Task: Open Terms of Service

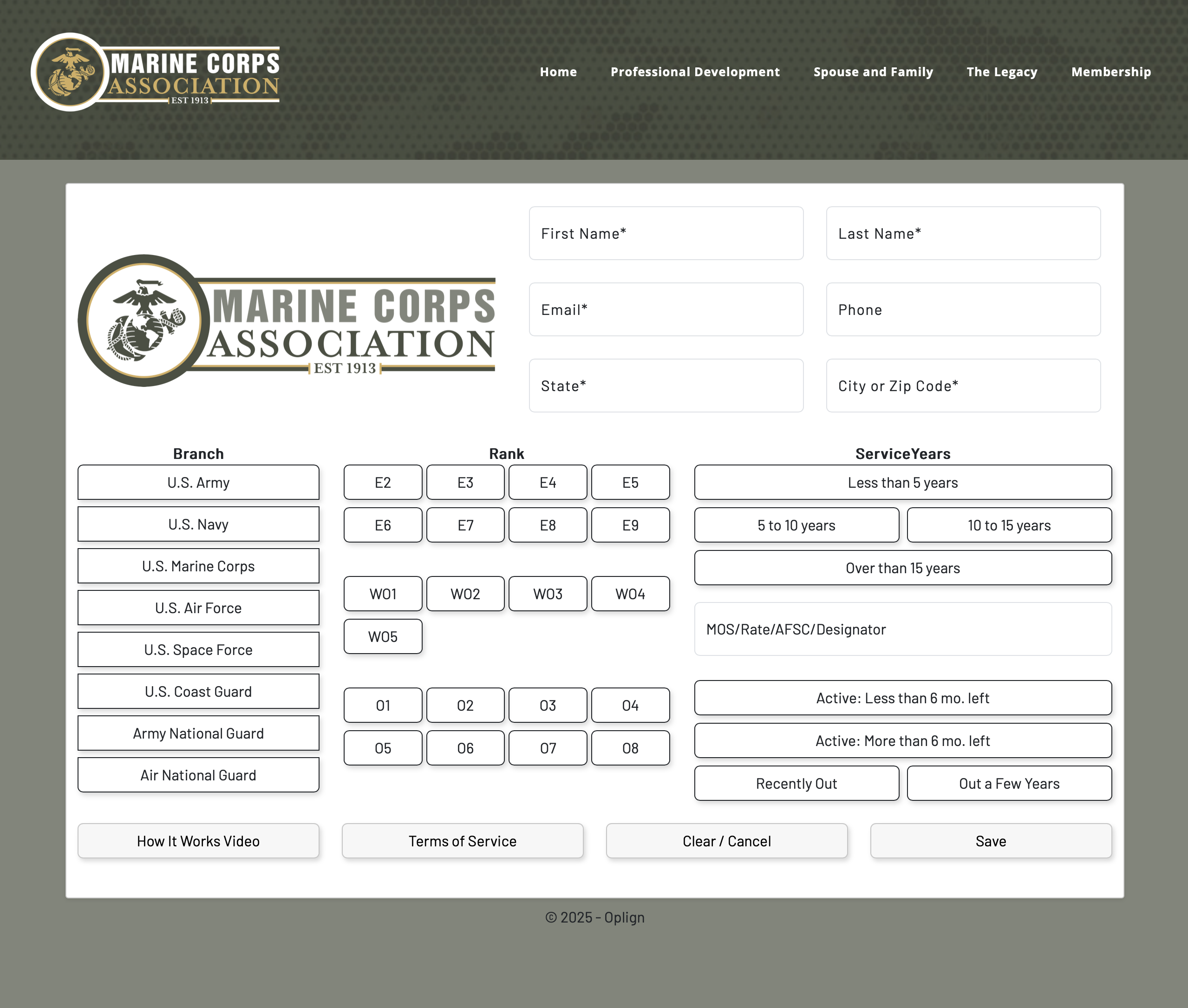Action: (x=462, y=841)
